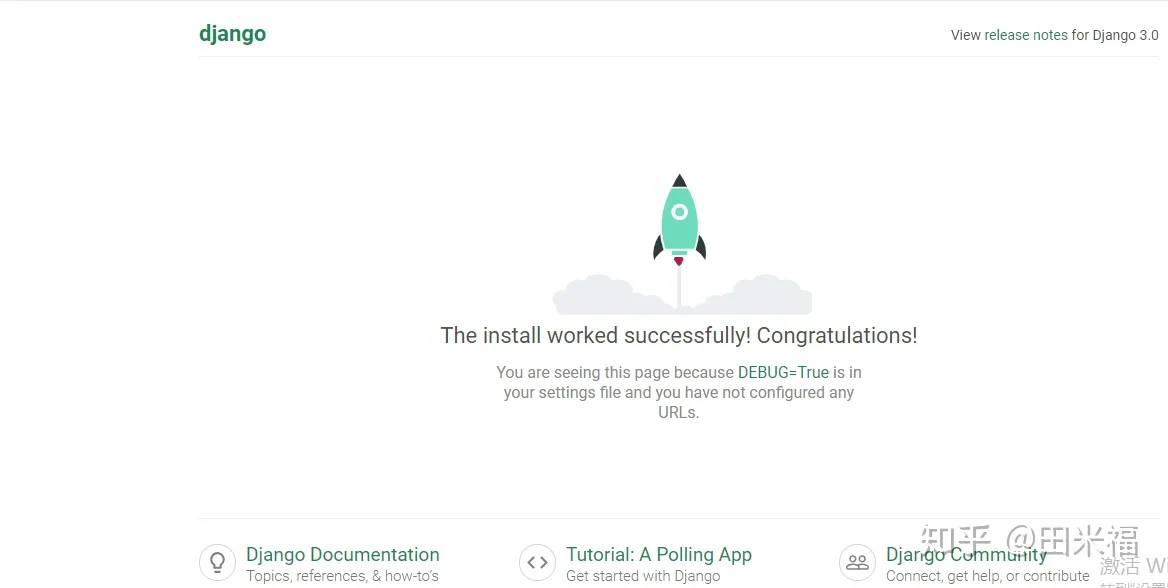The height and width of the screenshot is (588, 1168).
Task: Click 'for Django 3.0' text
Action: tap(1115, 35)
